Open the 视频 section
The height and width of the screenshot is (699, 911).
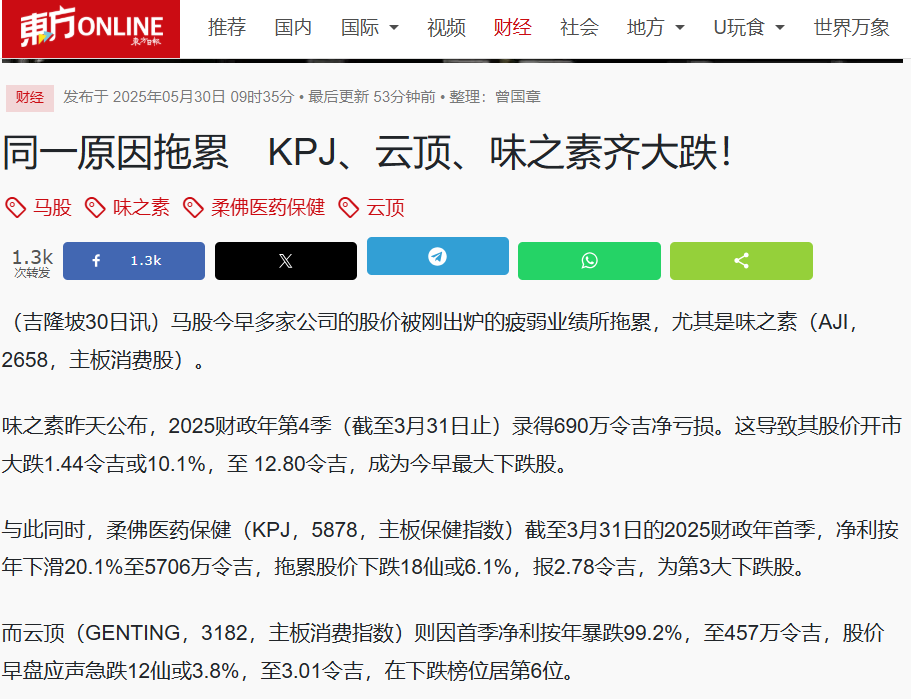click(446, 27)
